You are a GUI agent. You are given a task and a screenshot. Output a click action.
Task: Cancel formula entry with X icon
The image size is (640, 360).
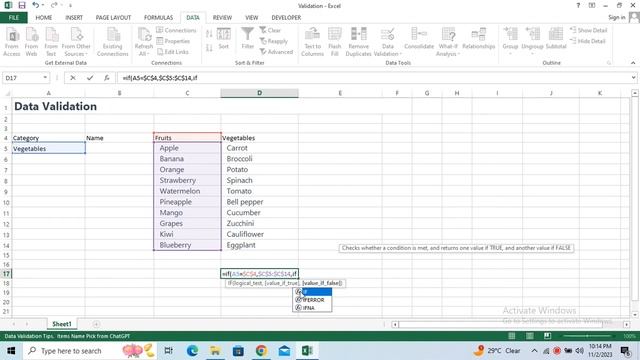(x=73, y=78)
